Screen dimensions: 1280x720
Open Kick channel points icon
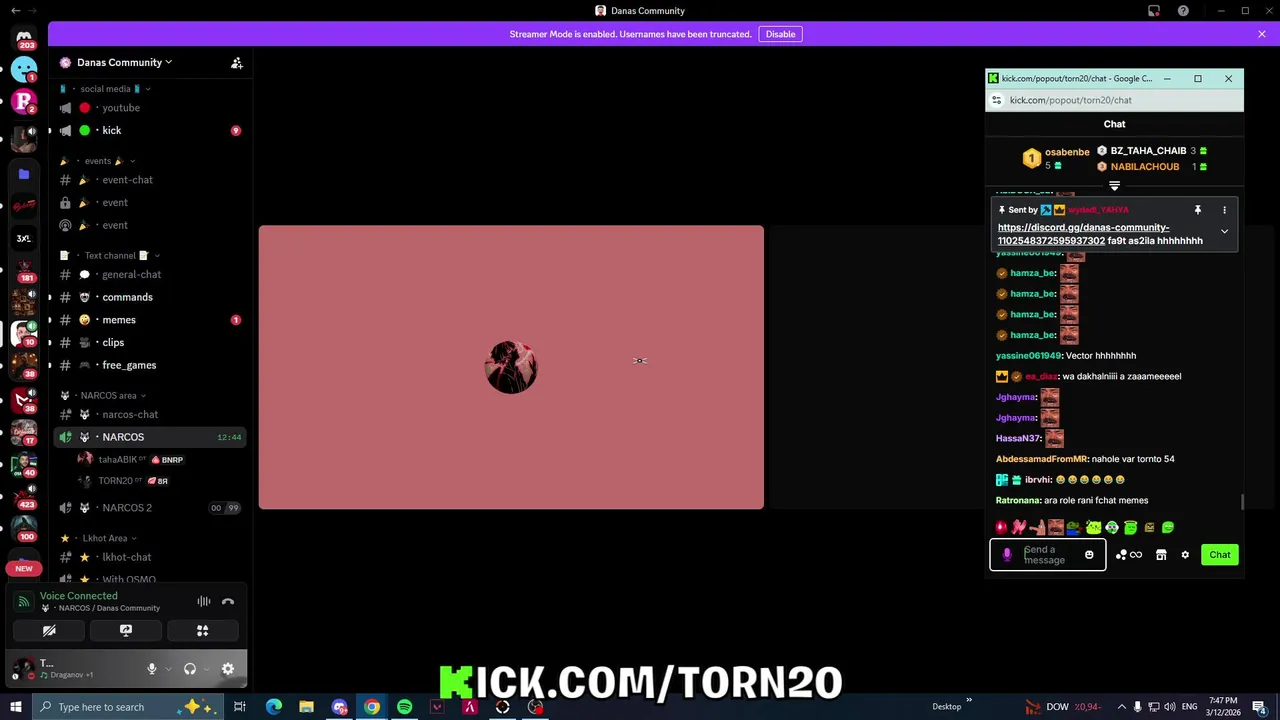(1129, 555)
